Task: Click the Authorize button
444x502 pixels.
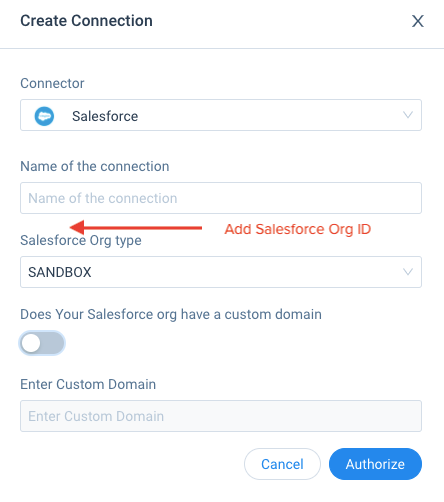Action: tap(375, 464)
